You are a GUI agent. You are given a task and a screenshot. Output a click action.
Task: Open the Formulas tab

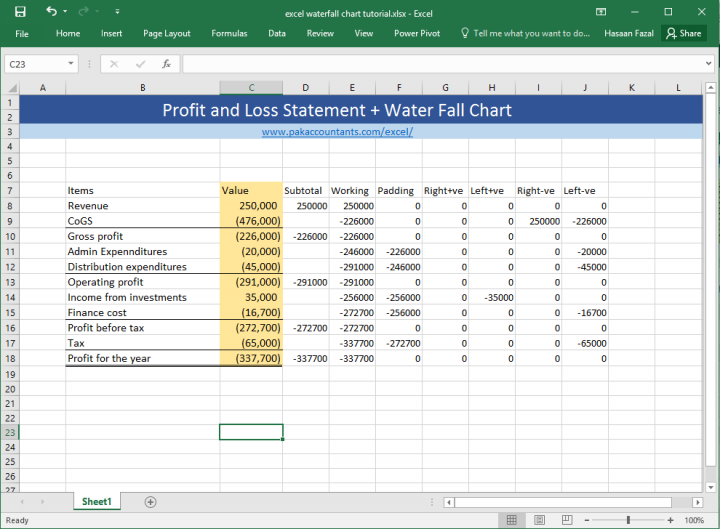pos(229,34)
